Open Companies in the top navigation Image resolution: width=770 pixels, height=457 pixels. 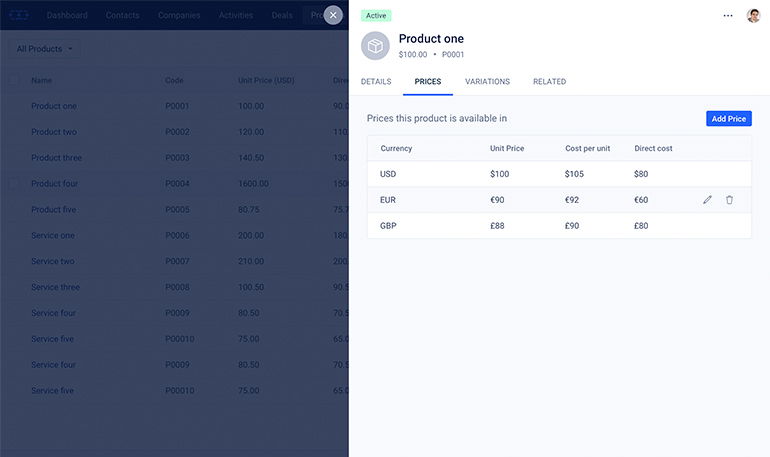pyautogui.click(x=179, y=15)
